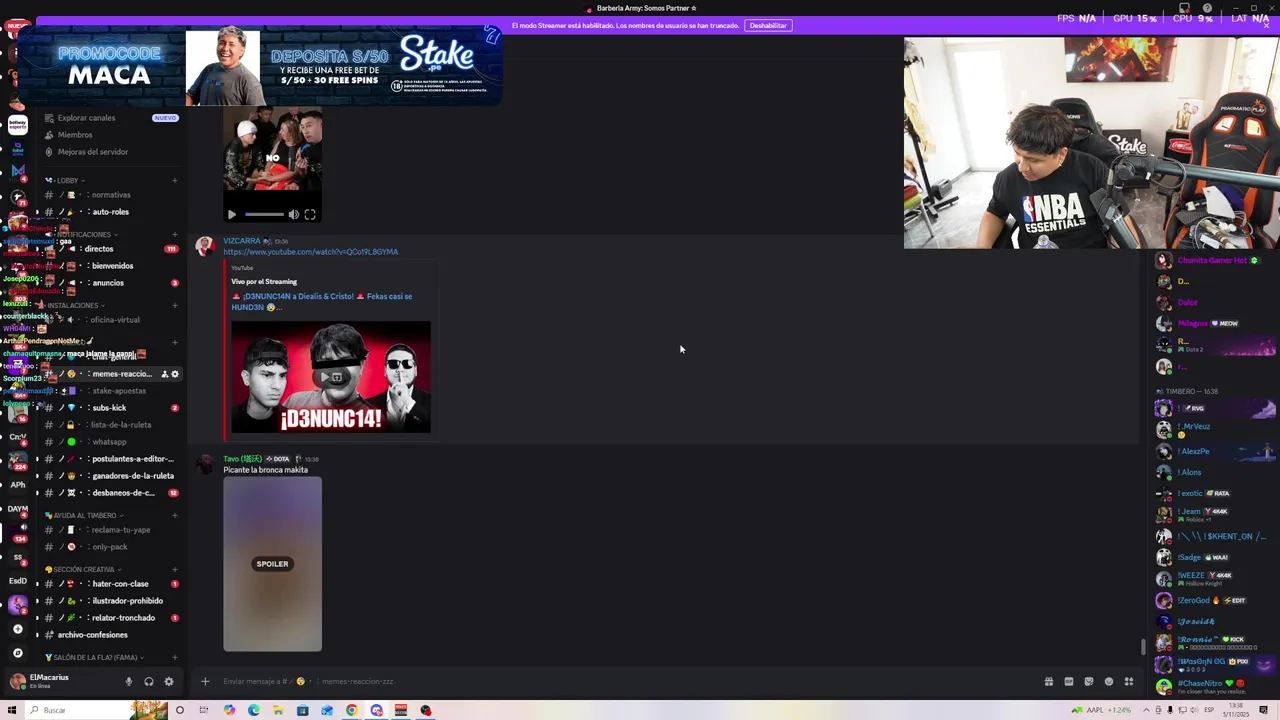Adjust the video attachment progress slider

click(x=264, y=214)
